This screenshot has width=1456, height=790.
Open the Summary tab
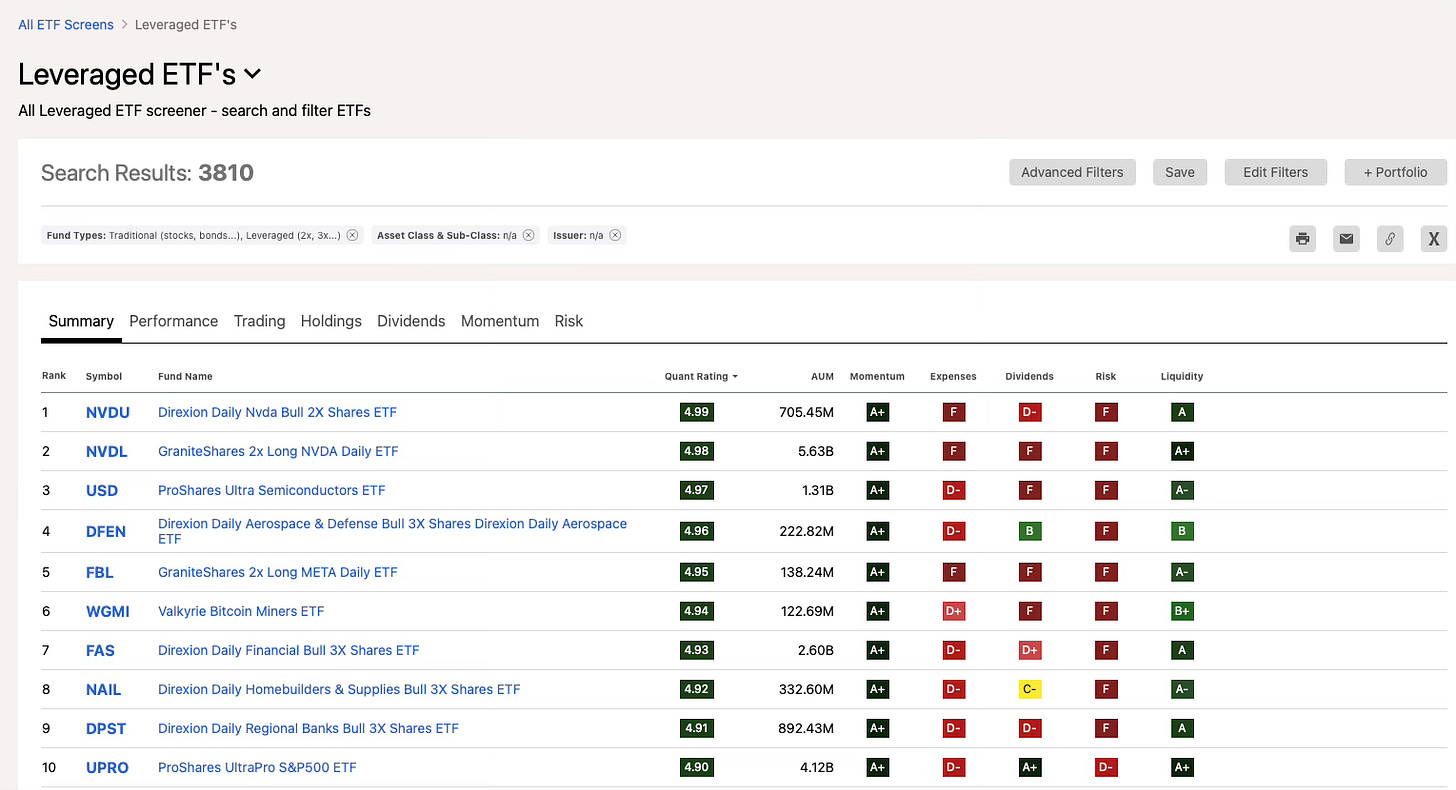point(81,321)
